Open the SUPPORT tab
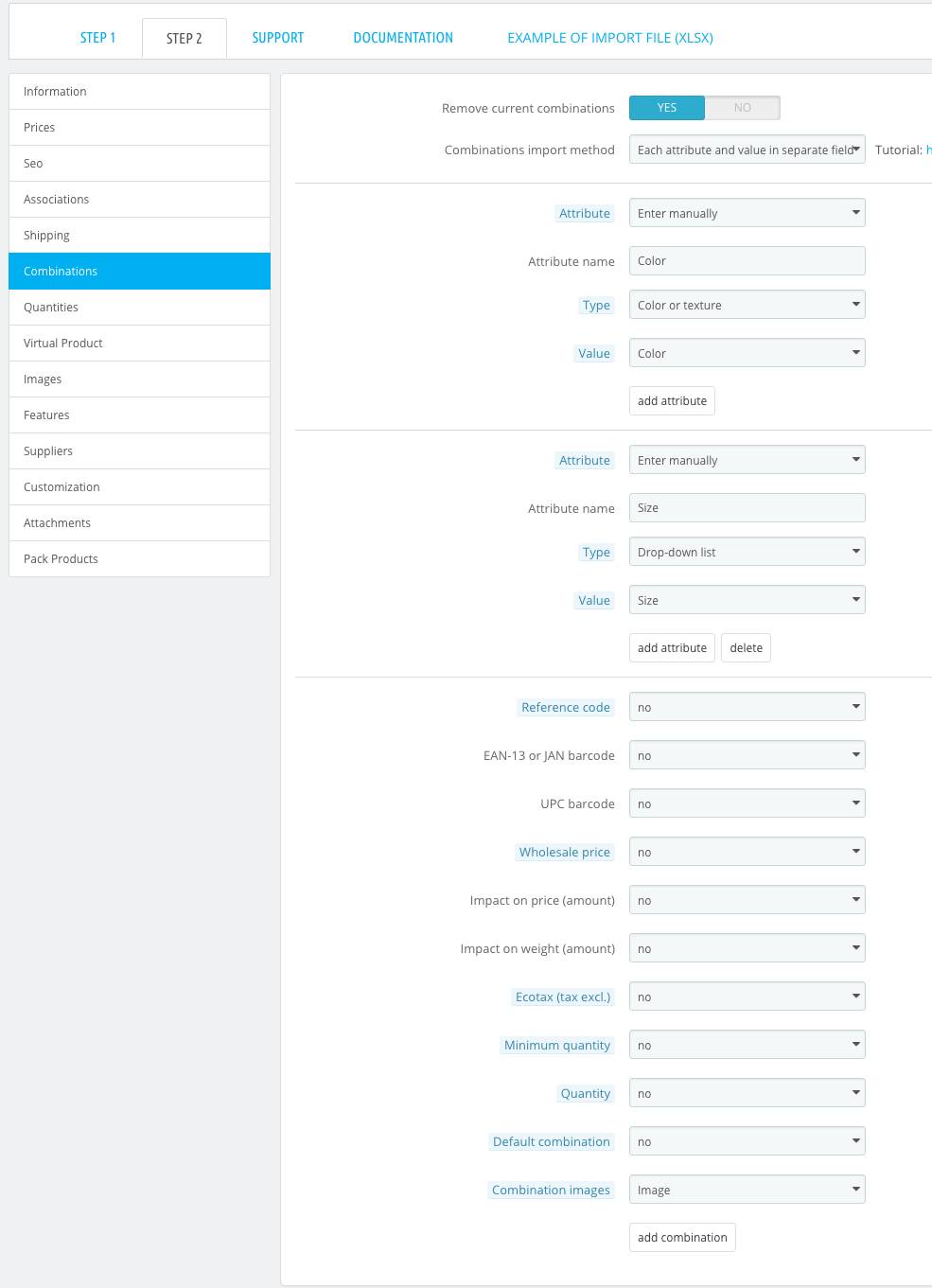 (278, 38)
